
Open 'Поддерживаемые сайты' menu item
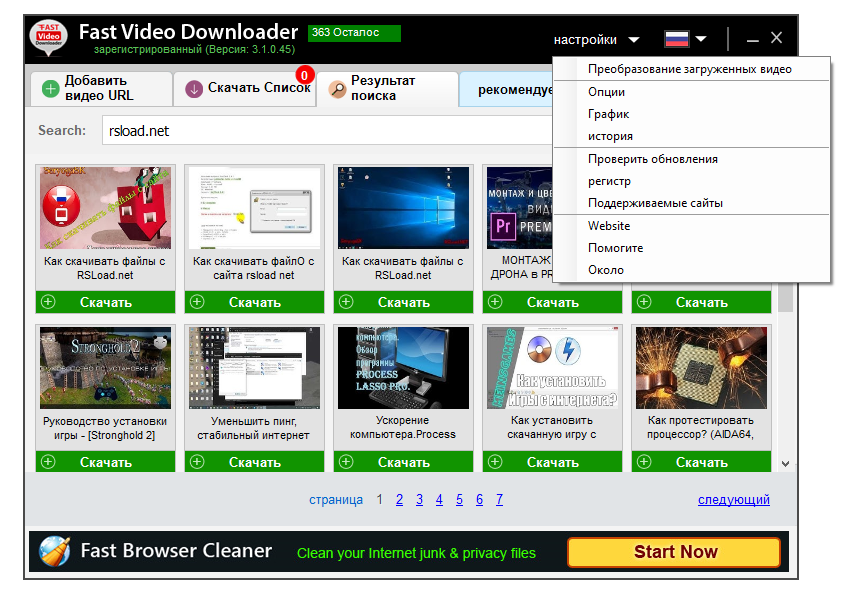[x=691, y=203]
